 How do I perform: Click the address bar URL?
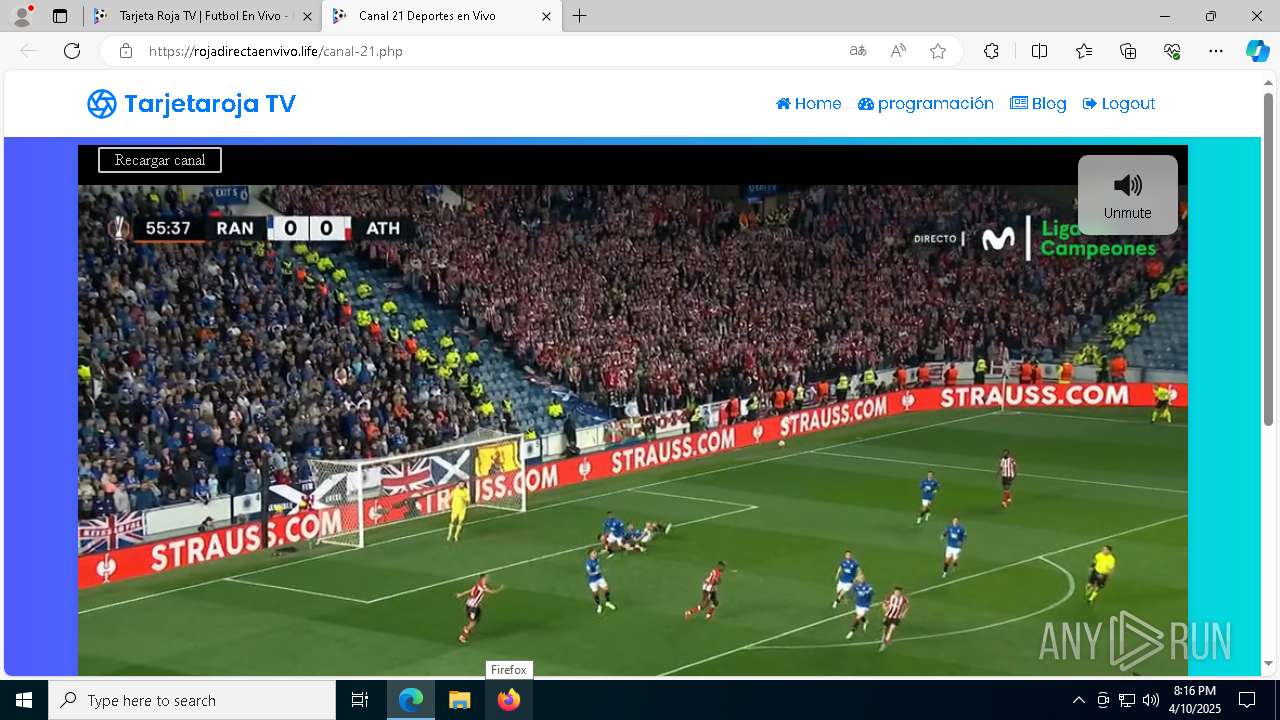click(276, 51)
